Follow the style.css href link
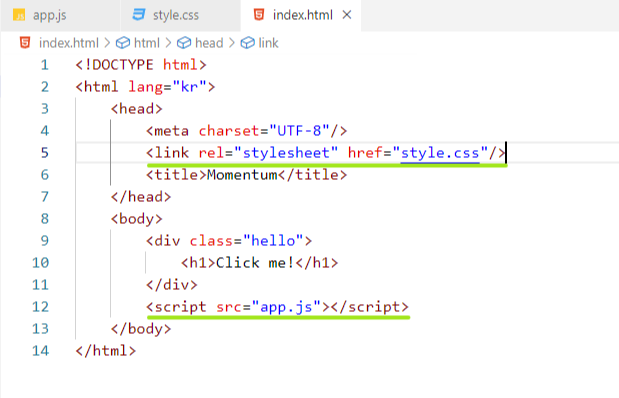This screenshot has height=398, width=619. [x=440, y=153]
